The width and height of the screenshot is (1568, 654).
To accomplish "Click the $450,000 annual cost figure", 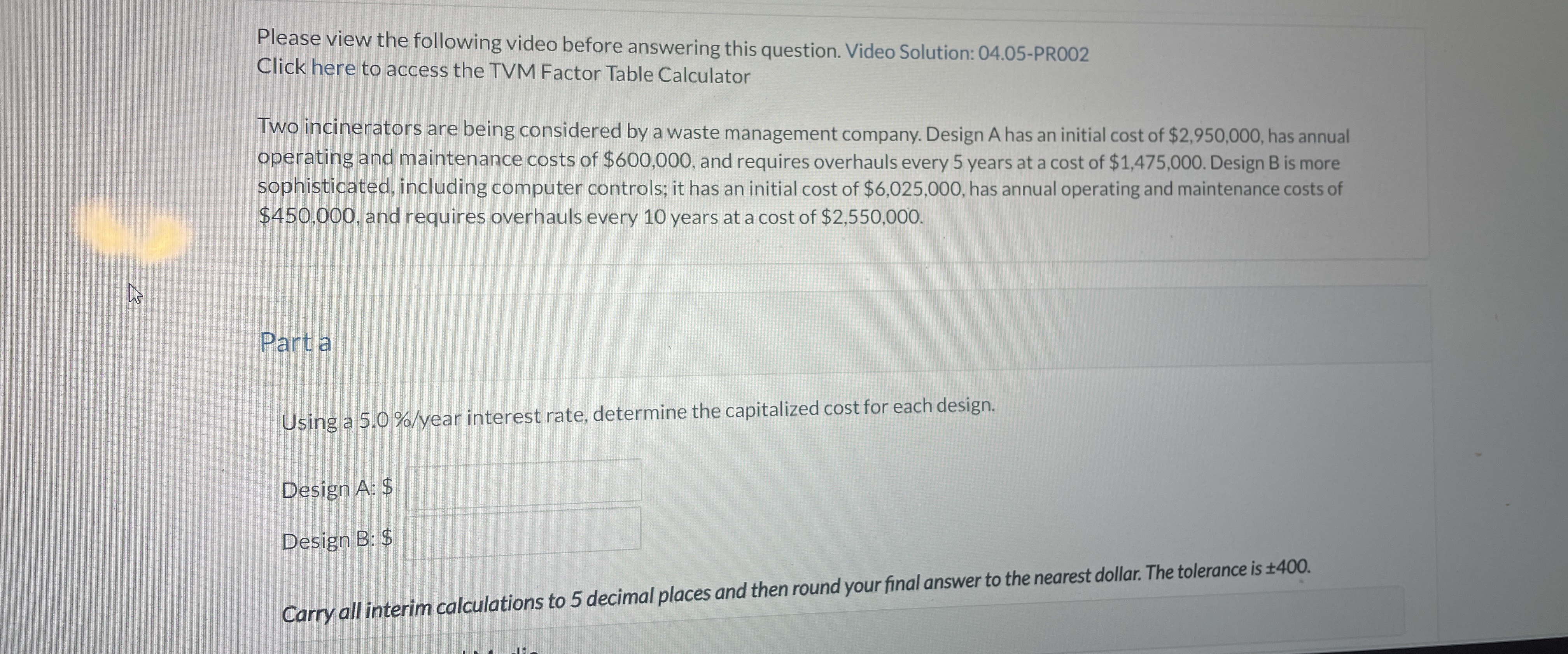I will point(307,216).
